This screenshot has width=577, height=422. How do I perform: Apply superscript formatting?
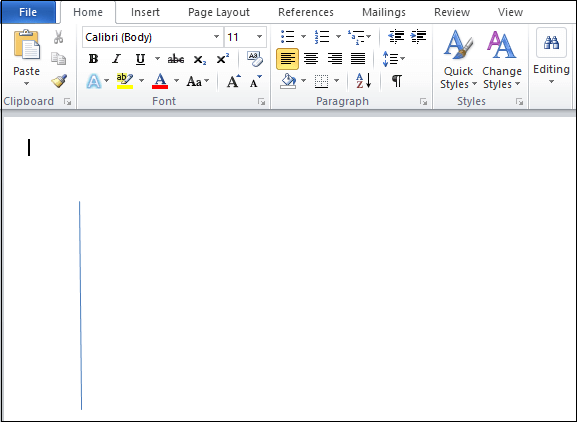[223, 59]
